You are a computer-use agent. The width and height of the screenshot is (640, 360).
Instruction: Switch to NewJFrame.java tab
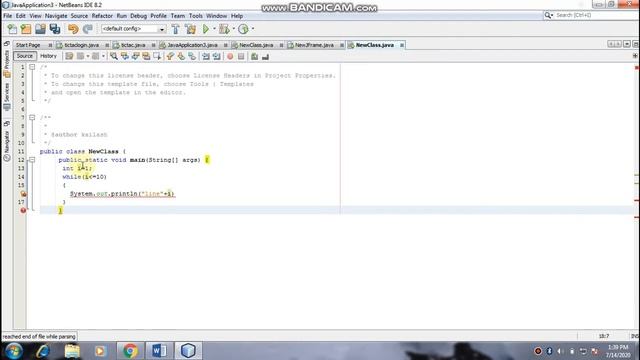pyautogui.click(x=314, y=45)
